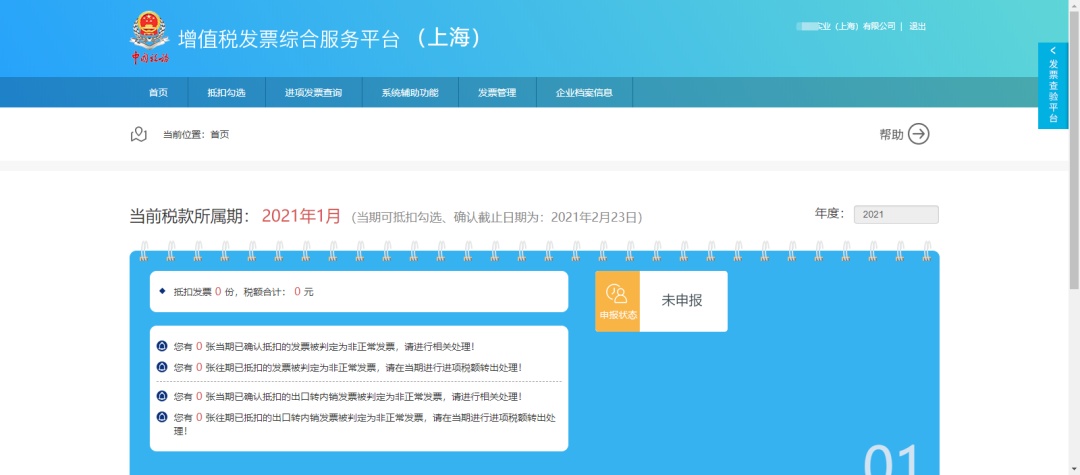Click the circled arrow help icon
Screen dimensions: 1080x475
coord(918,134)
